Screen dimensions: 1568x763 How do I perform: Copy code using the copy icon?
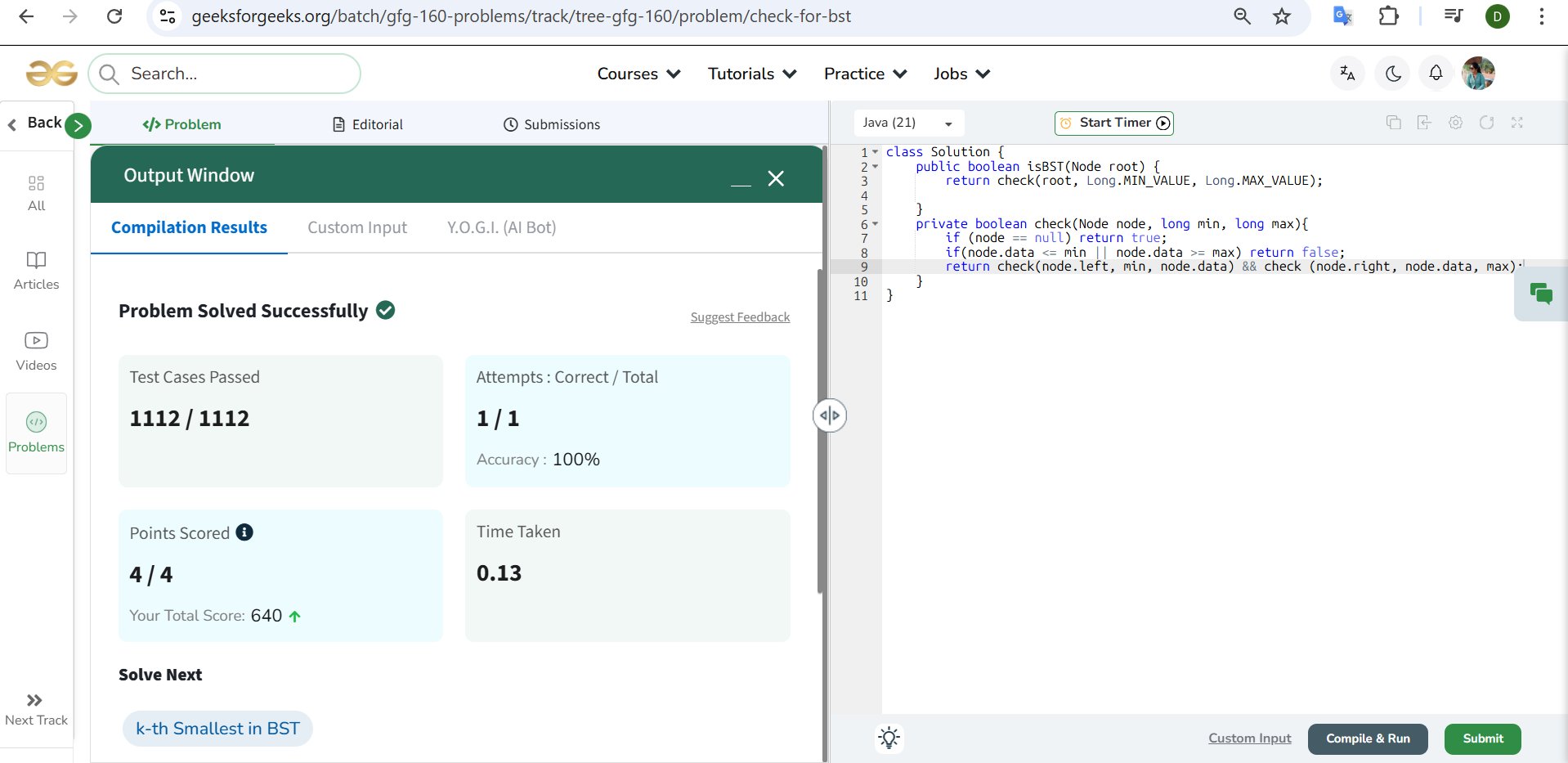tap(1393, 123)
